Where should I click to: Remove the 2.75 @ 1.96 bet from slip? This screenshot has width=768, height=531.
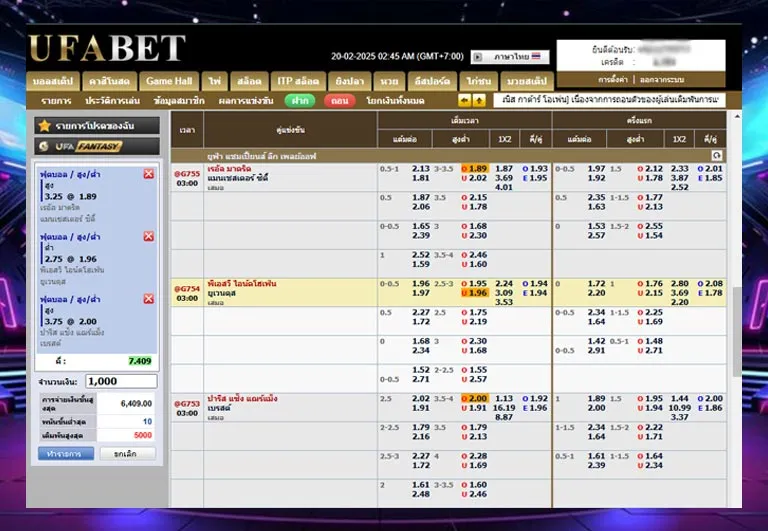click(x=149, y=236)
